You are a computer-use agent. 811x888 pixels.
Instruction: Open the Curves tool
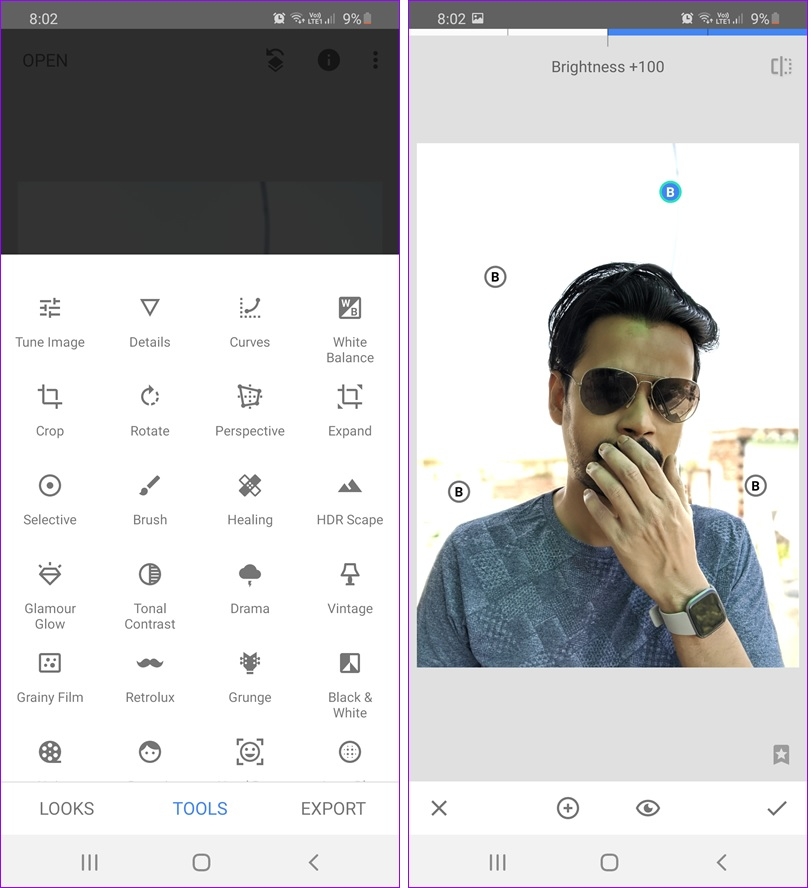[x=250, y=323]
